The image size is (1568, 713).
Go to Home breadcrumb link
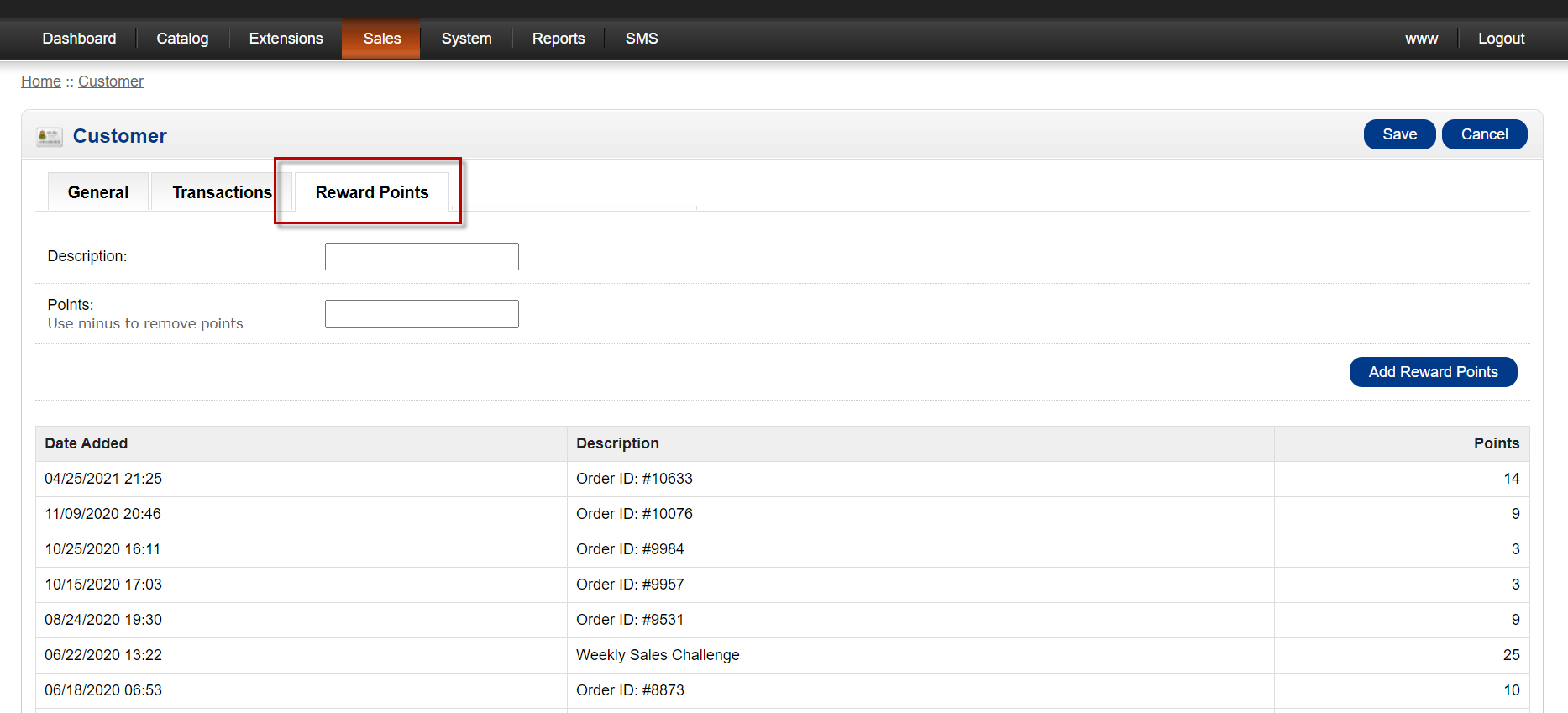(x=41, y=81)
